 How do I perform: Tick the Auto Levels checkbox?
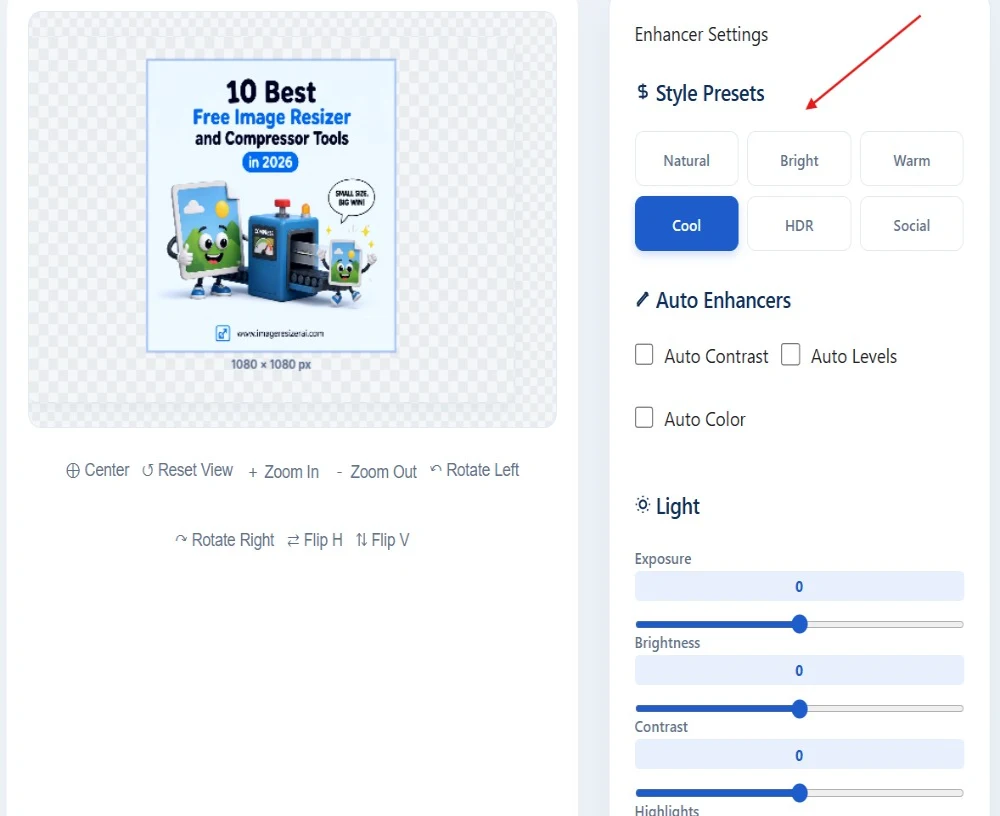pyautogui.click(x=791, y=355)
